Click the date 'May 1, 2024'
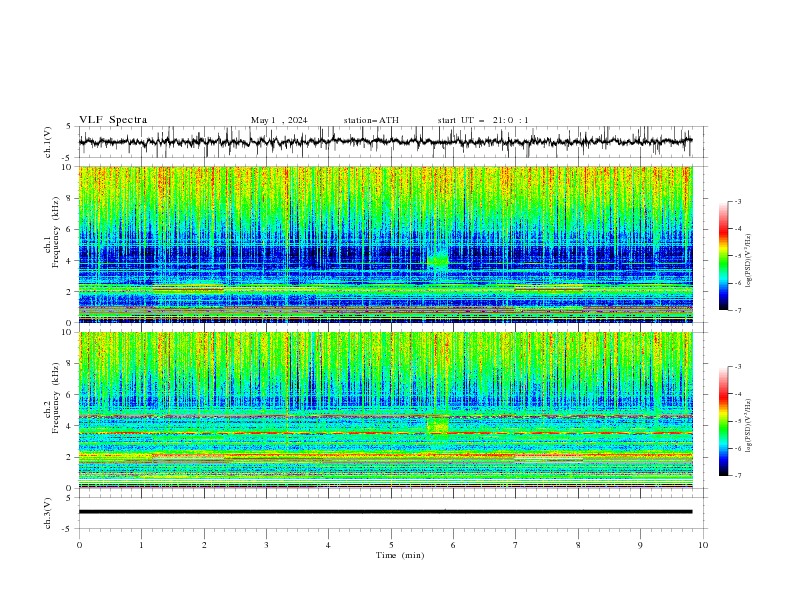 [x=279, y=120]
